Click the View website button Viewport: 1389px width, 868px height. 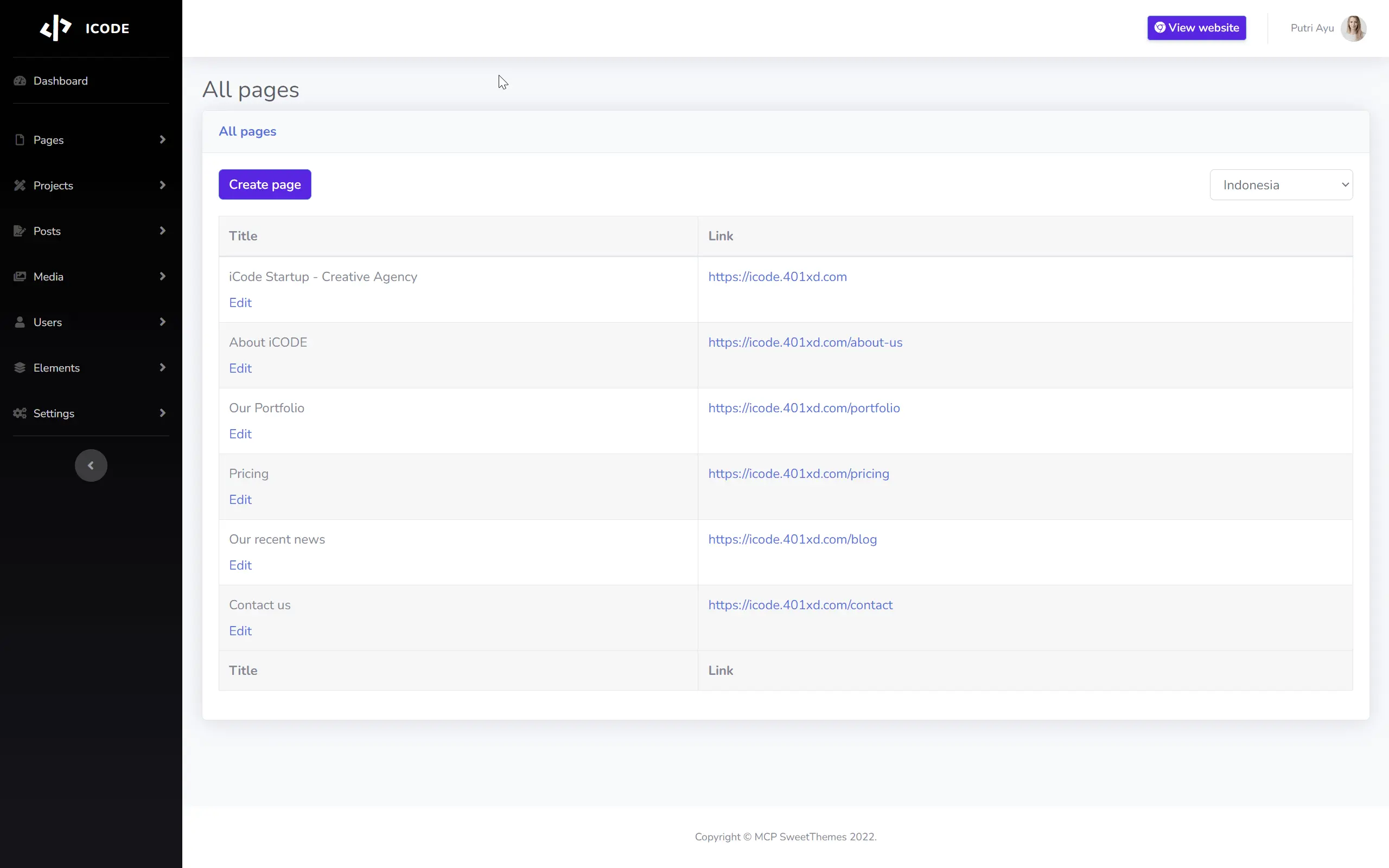coord(1196,28)
